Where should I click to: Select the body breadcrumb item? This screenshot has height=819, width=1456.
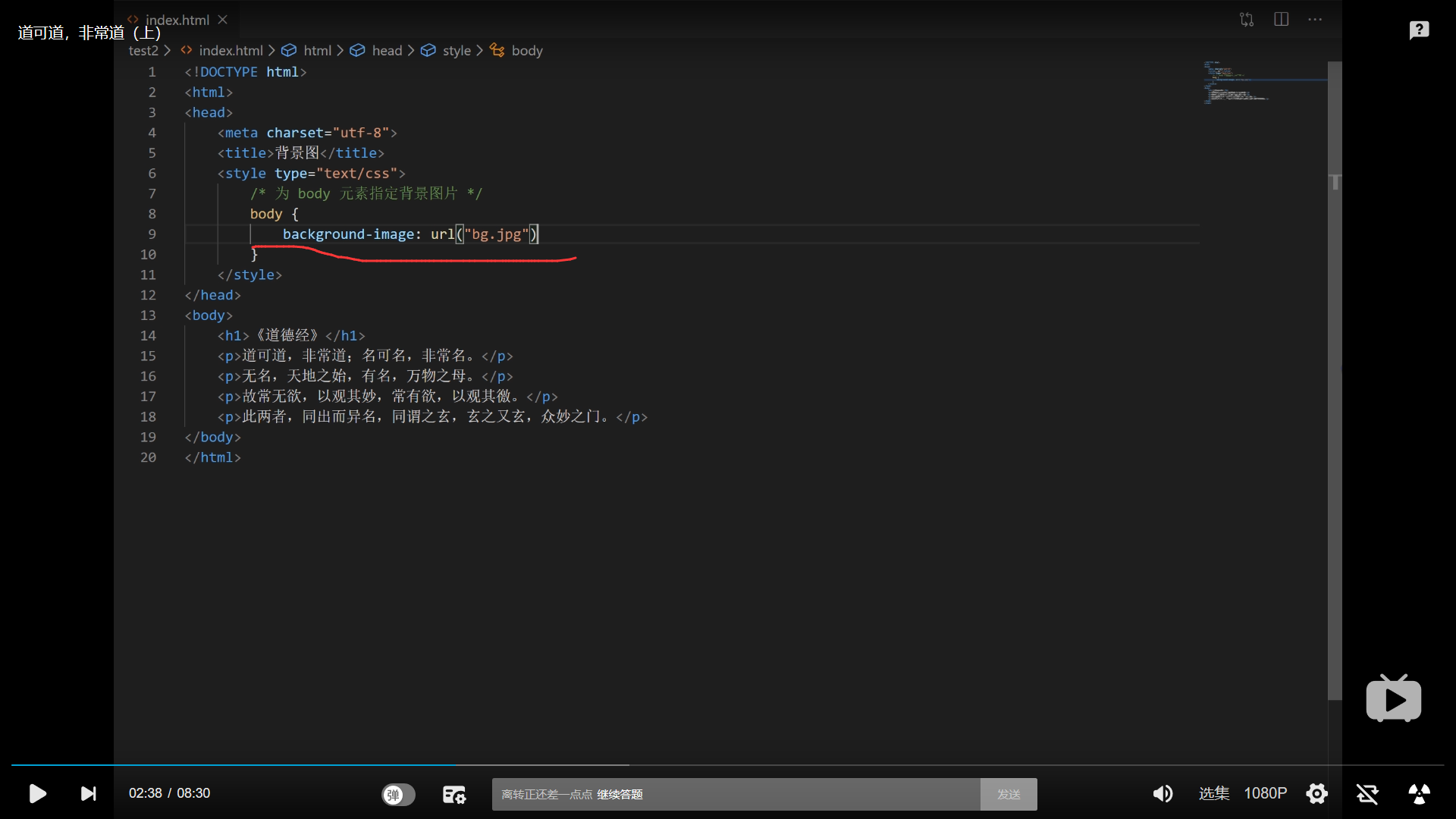[x=527, y=50]
